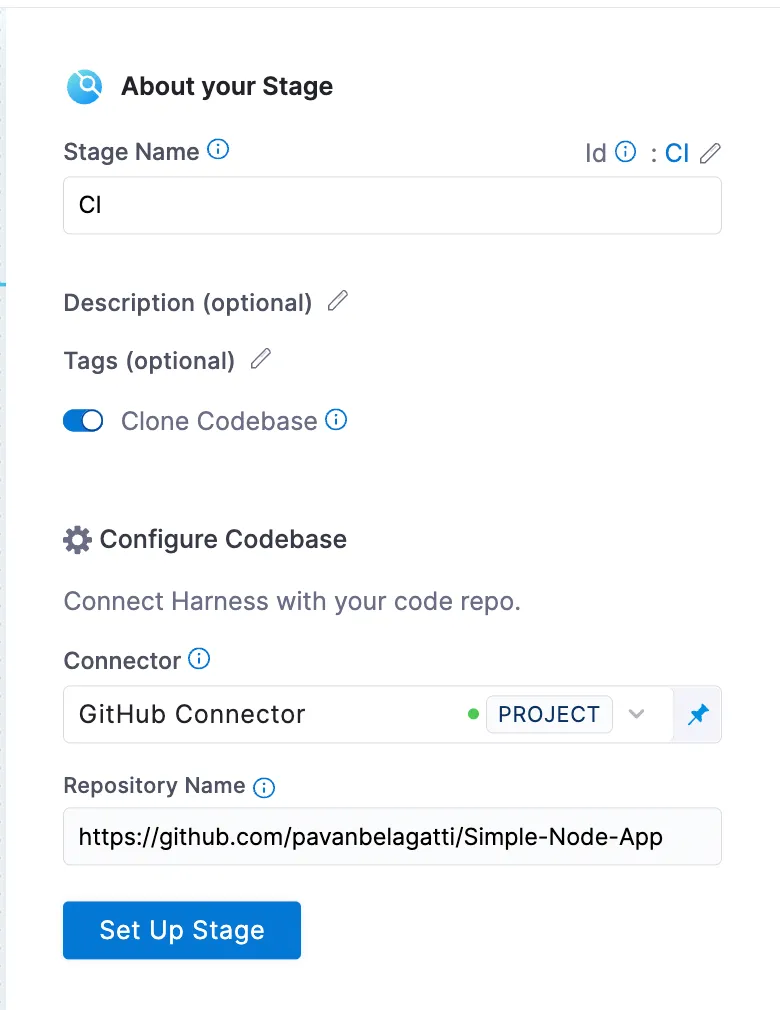The image size is (780, 1010).
Task: Click the green status dot on GitHub Connector
Action: pyautogui.click(x=473, y=714)
